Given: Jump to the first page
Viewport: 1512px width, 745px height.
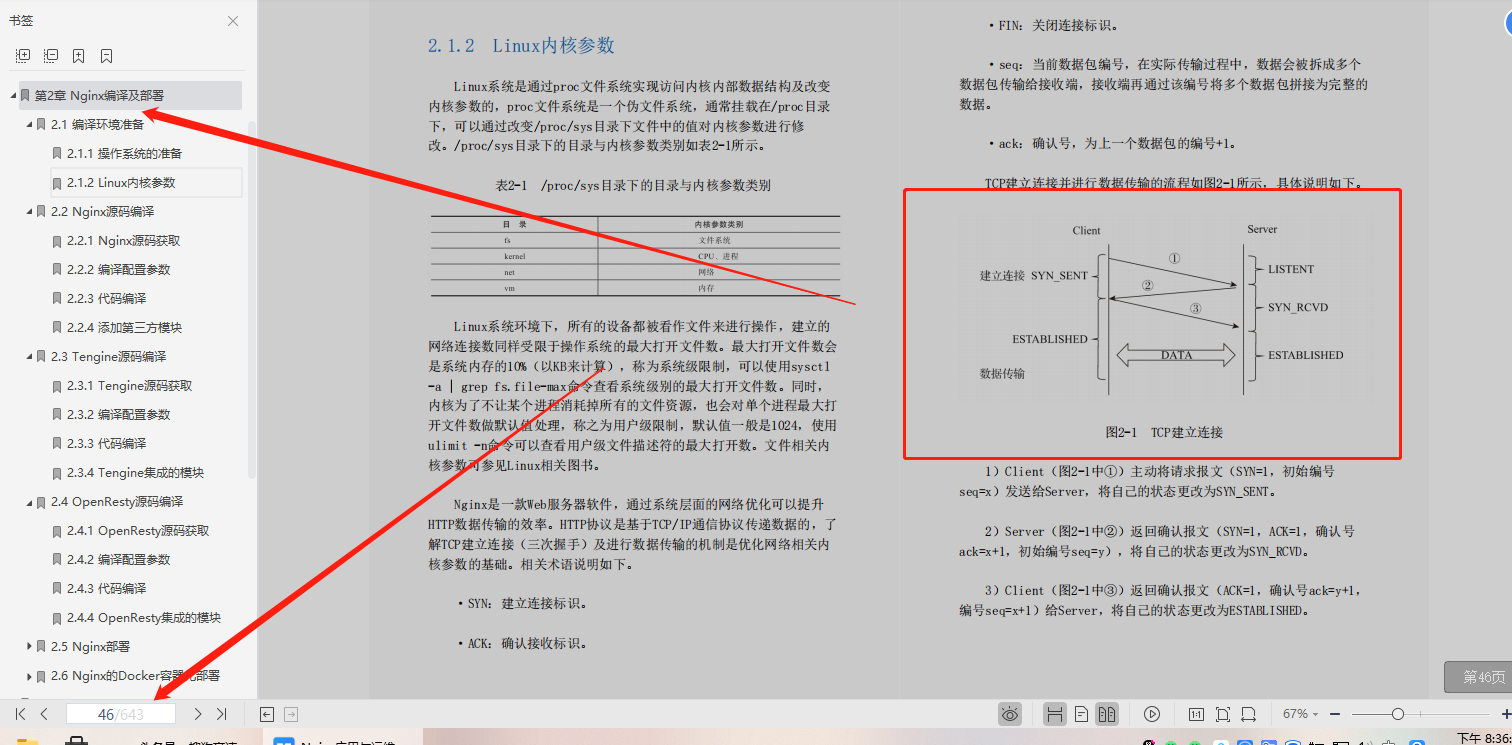Looking at the screenshot, I should (x=20, y=714).
